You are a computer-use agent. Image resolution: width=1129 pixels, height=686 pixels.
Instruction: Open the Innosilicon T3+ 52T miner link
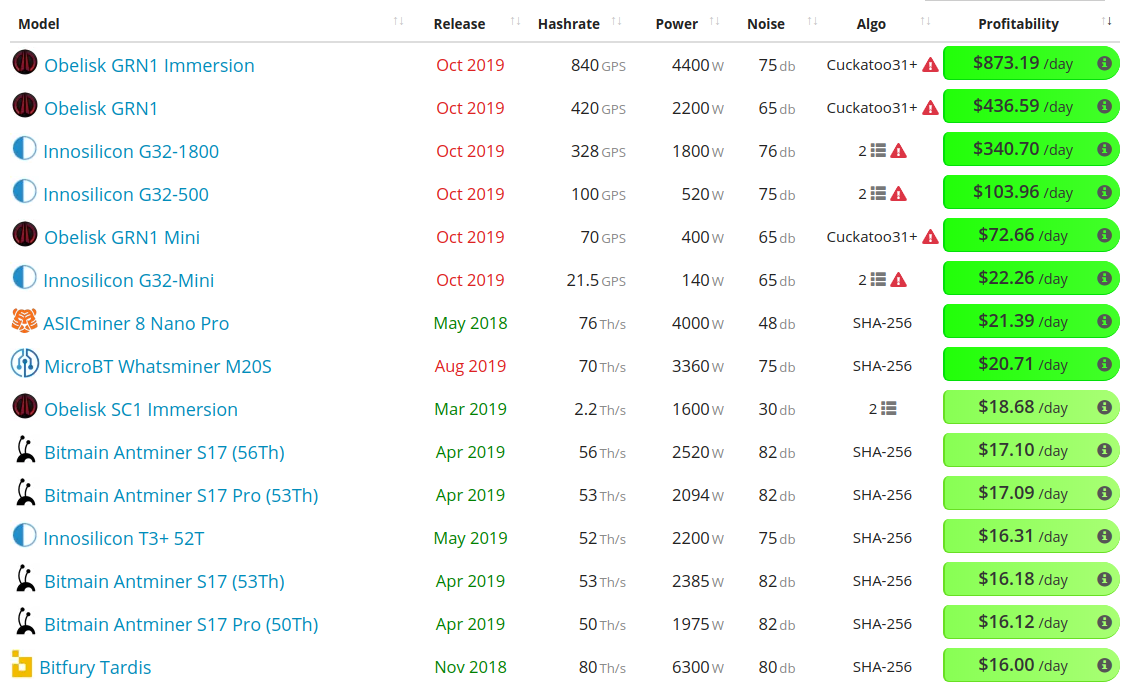click(x=123, y=539)
